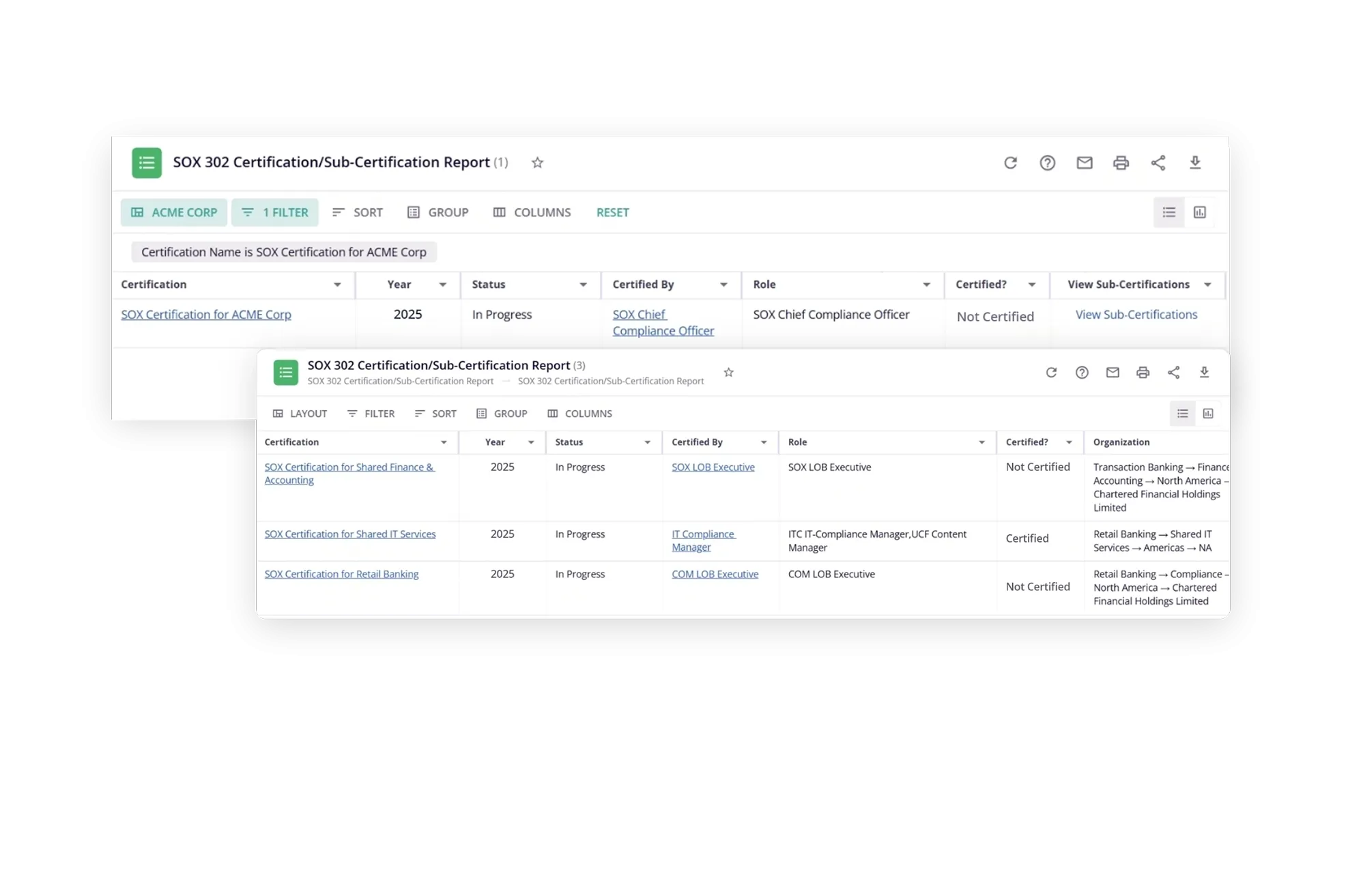
Task: Open help icon in top report header
Action: coord(1047,162)
